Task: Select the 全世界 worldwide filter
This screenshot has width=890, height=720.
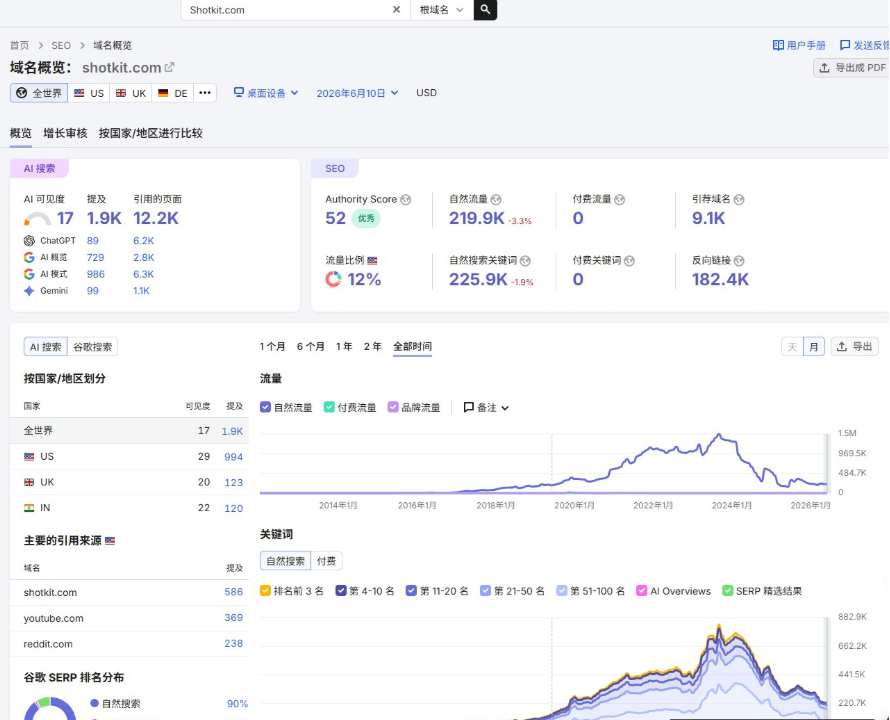Action: click(39, 93)
